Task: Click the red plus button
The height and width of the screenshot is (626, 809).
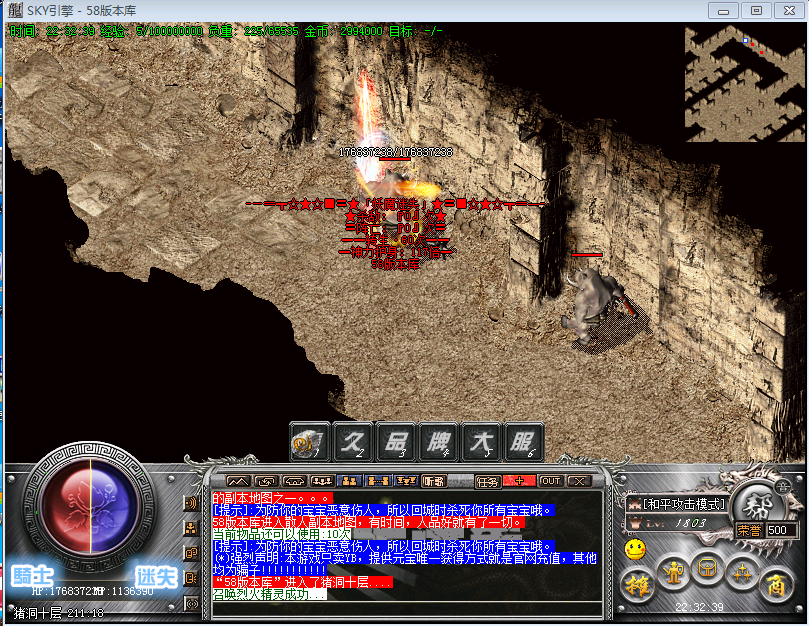Action: point(519,481)
